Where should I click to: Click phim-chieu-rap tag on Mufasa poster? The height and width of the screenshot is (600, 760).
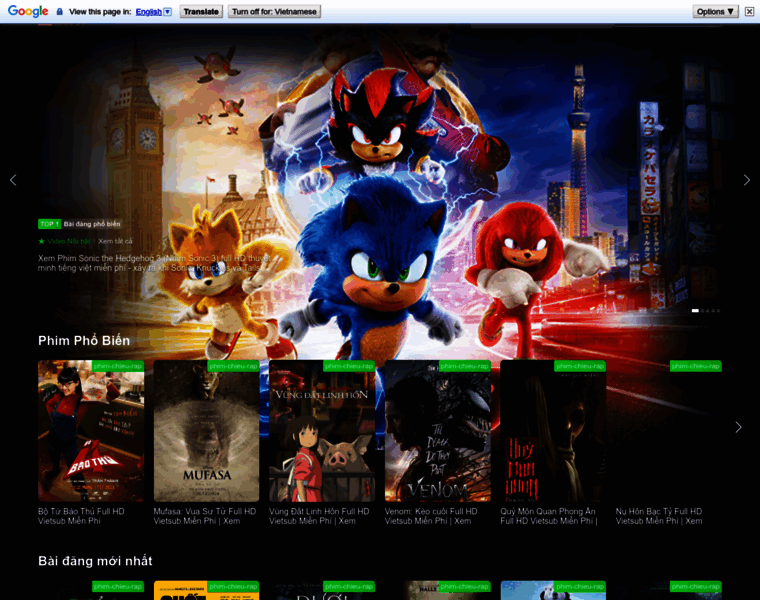click(x=233, y=366)
